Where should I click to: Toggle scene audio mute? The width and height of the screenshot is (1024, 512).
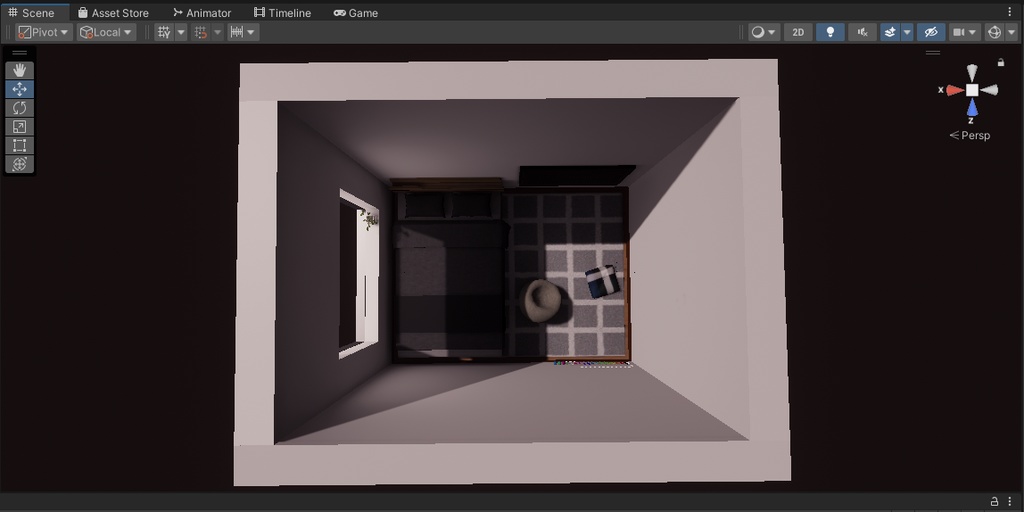[862, 32]
